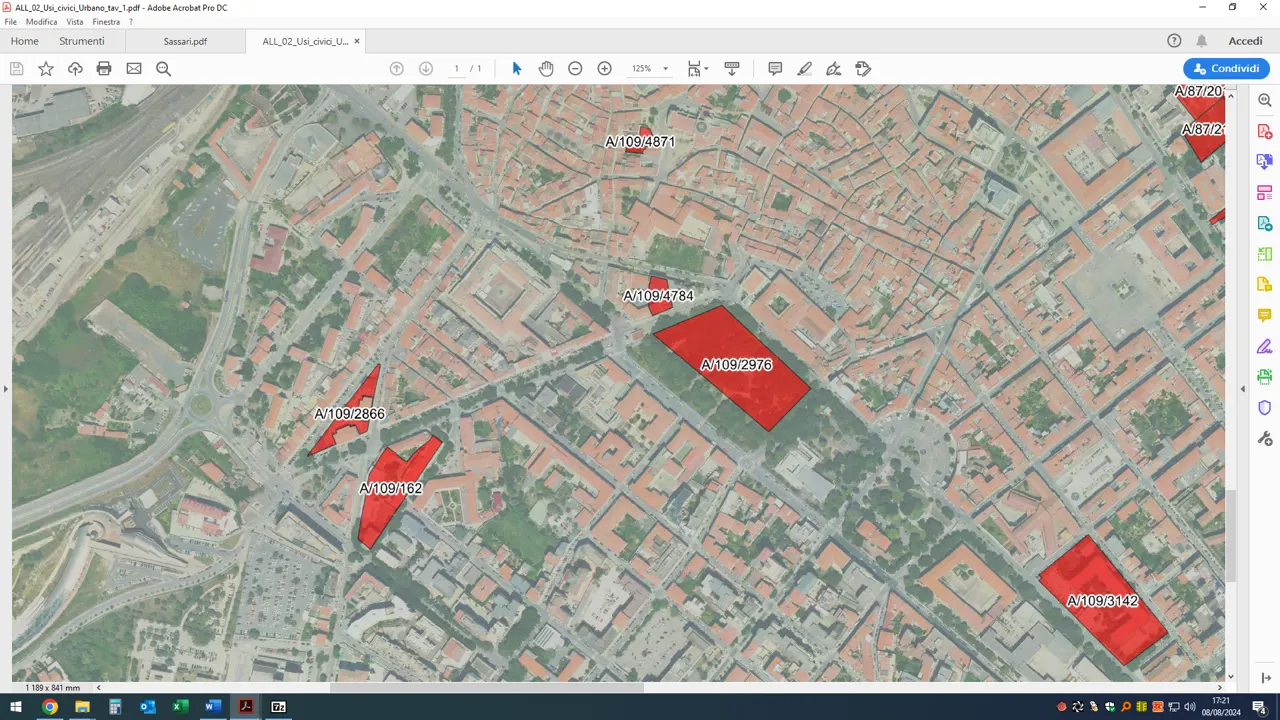Viewport: 1280px width, 720px height.
Task: Click the A/109/2976 parcel label
Action: [x=737, y=365]
